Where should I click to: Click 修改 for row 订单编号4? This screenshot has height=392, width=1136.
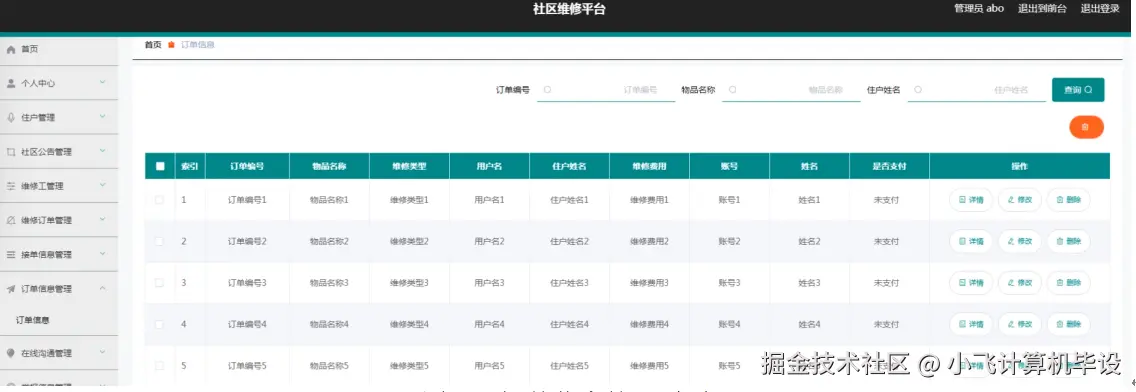click(x=1019, y=324)
